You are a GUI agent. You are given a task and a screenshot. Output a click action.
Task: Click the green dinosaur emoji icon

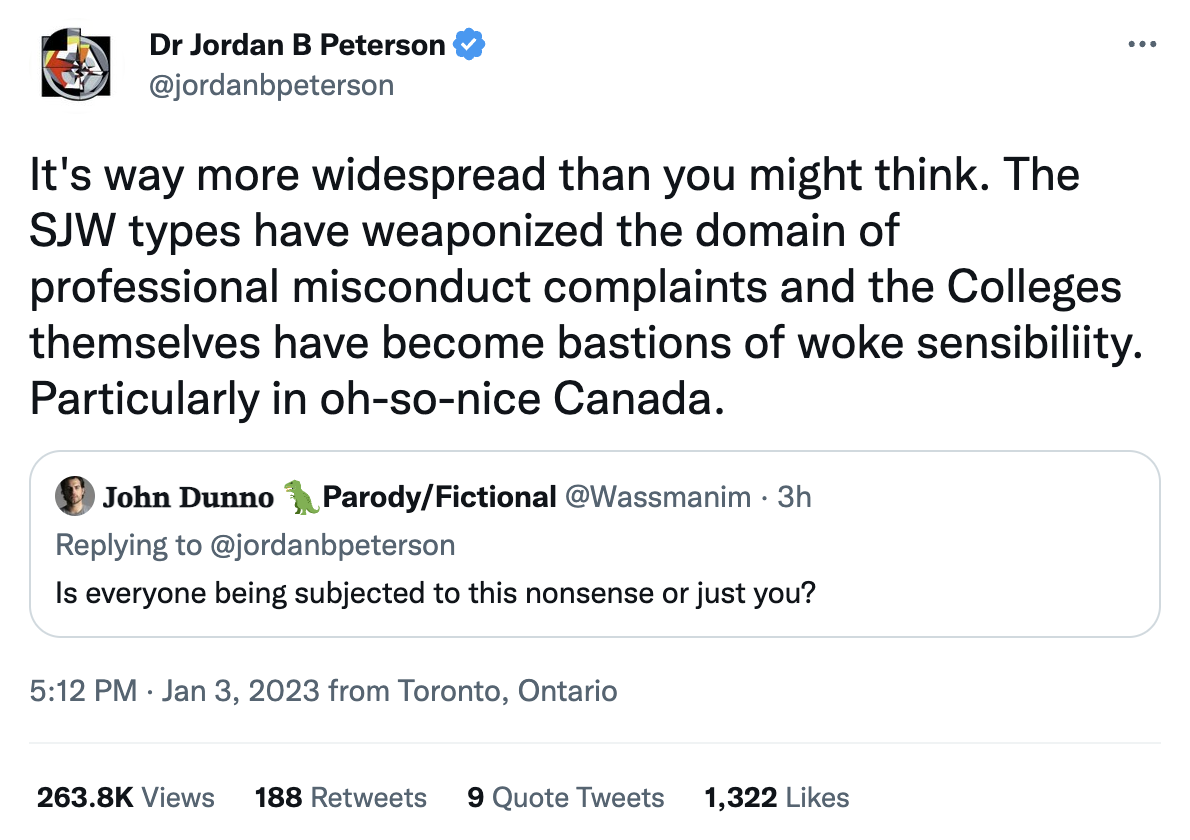click(x=301, y=497)
